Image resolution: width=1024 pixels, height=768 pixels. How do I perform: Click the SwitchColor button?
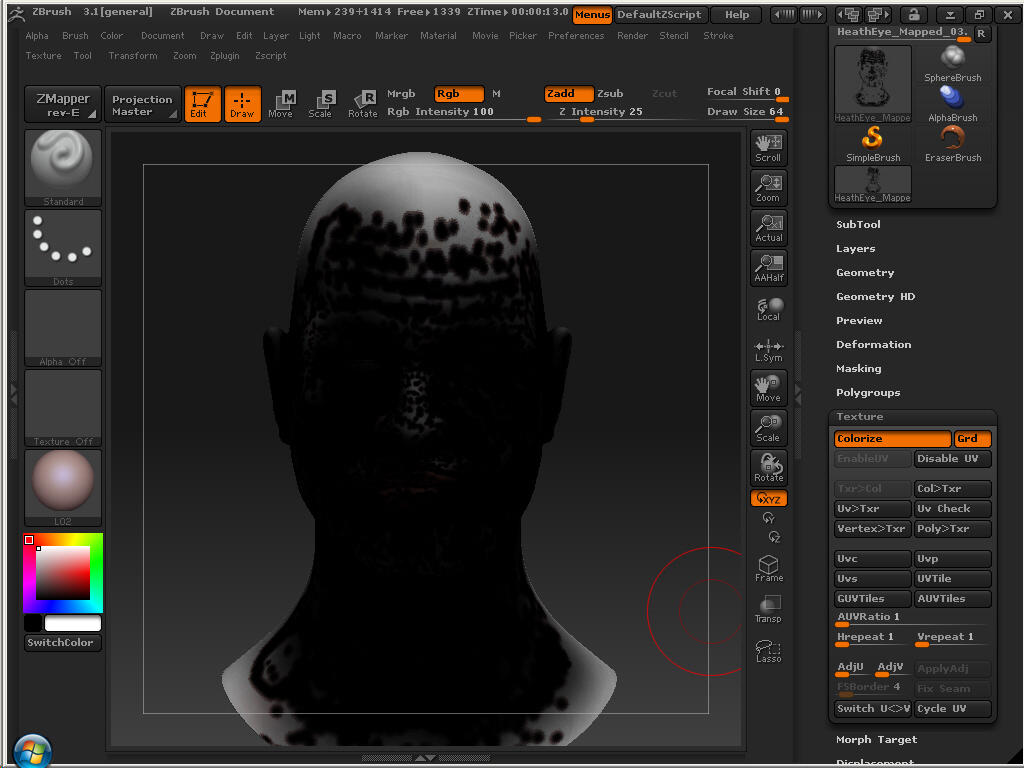pyautogui.click(x=62, y=643)
